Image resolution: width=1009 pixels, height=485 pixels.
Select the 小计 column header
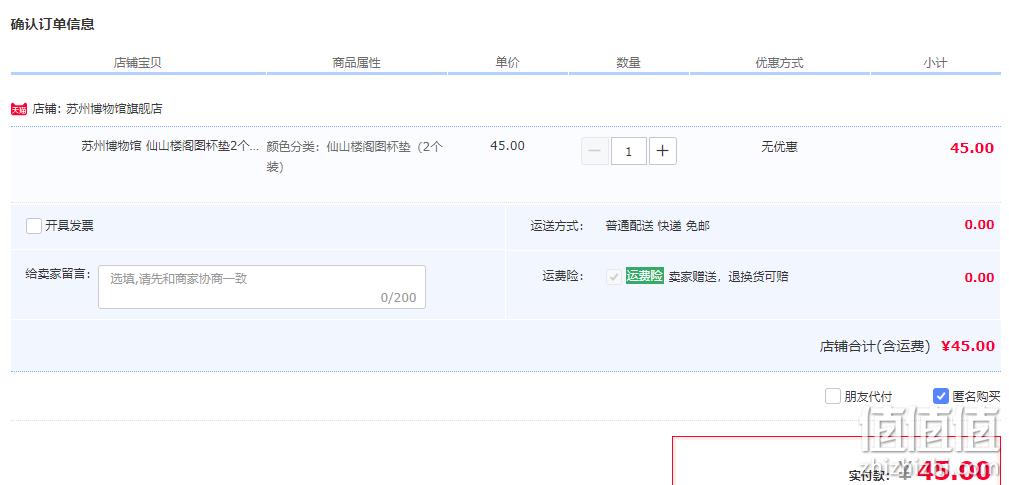click(x=935, y=62)
